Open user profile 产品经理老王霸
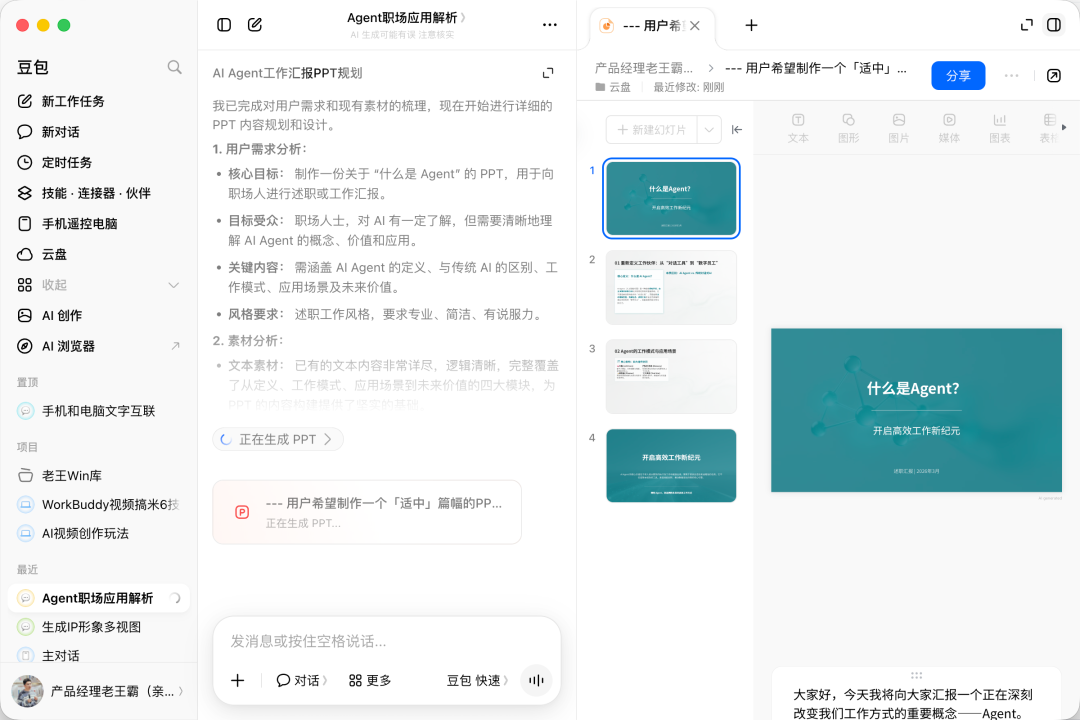Screen dimensions: 1080x720 coord(98,691)
